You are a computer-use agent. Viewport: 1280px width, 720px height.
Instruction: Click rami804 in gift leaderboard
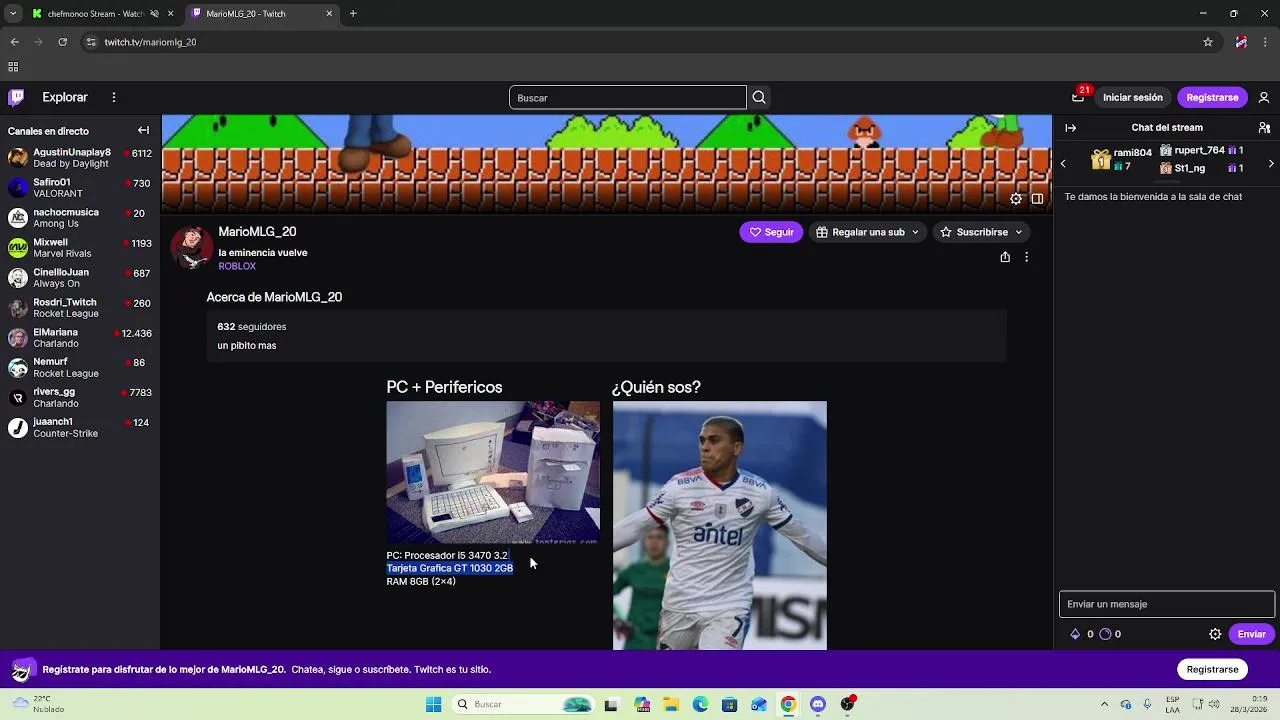click(x=1132, y=153)
